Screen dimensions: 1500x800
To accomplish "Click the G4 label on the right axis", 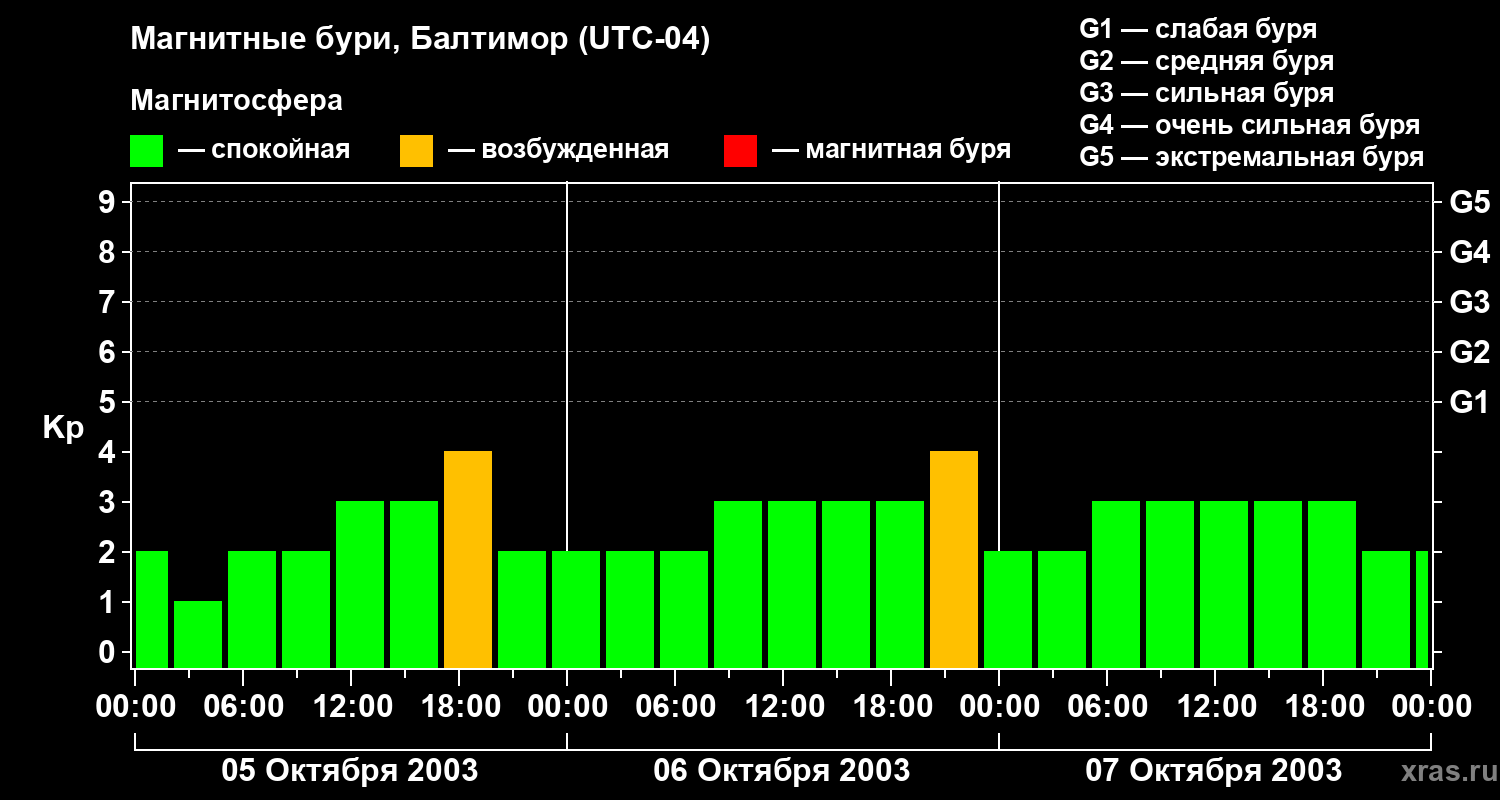I will (x=1469, y=252).
